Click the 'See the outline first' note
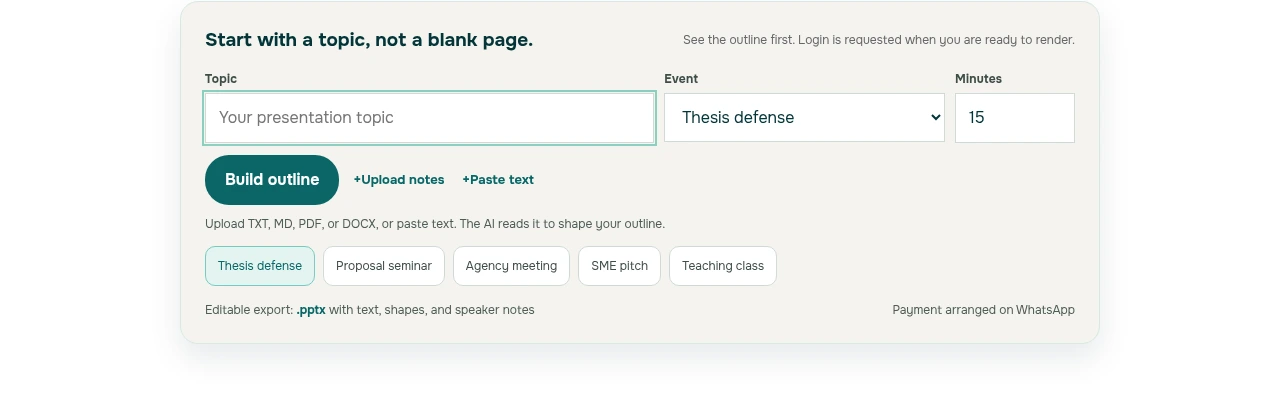Image resolution: width=1280 pixels, height=403 pixels. click(879, 40)
